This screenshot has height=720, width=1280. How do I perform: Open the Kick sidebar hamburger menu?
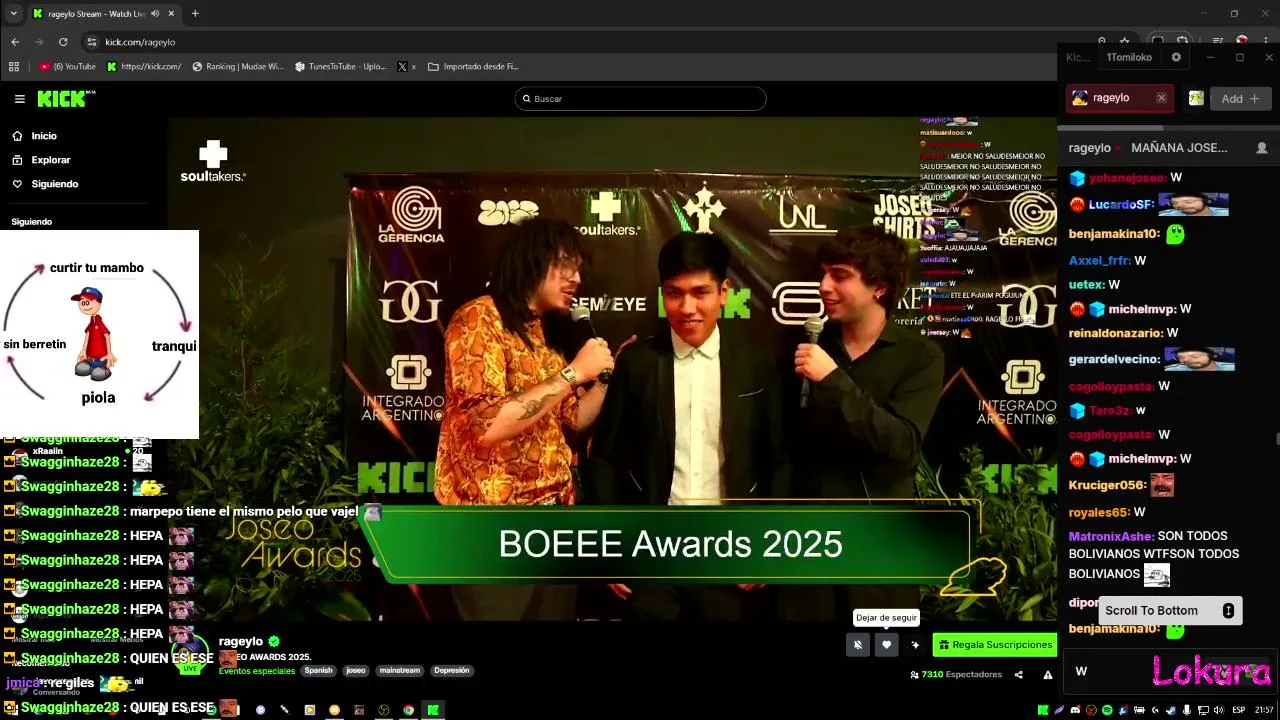19,99
